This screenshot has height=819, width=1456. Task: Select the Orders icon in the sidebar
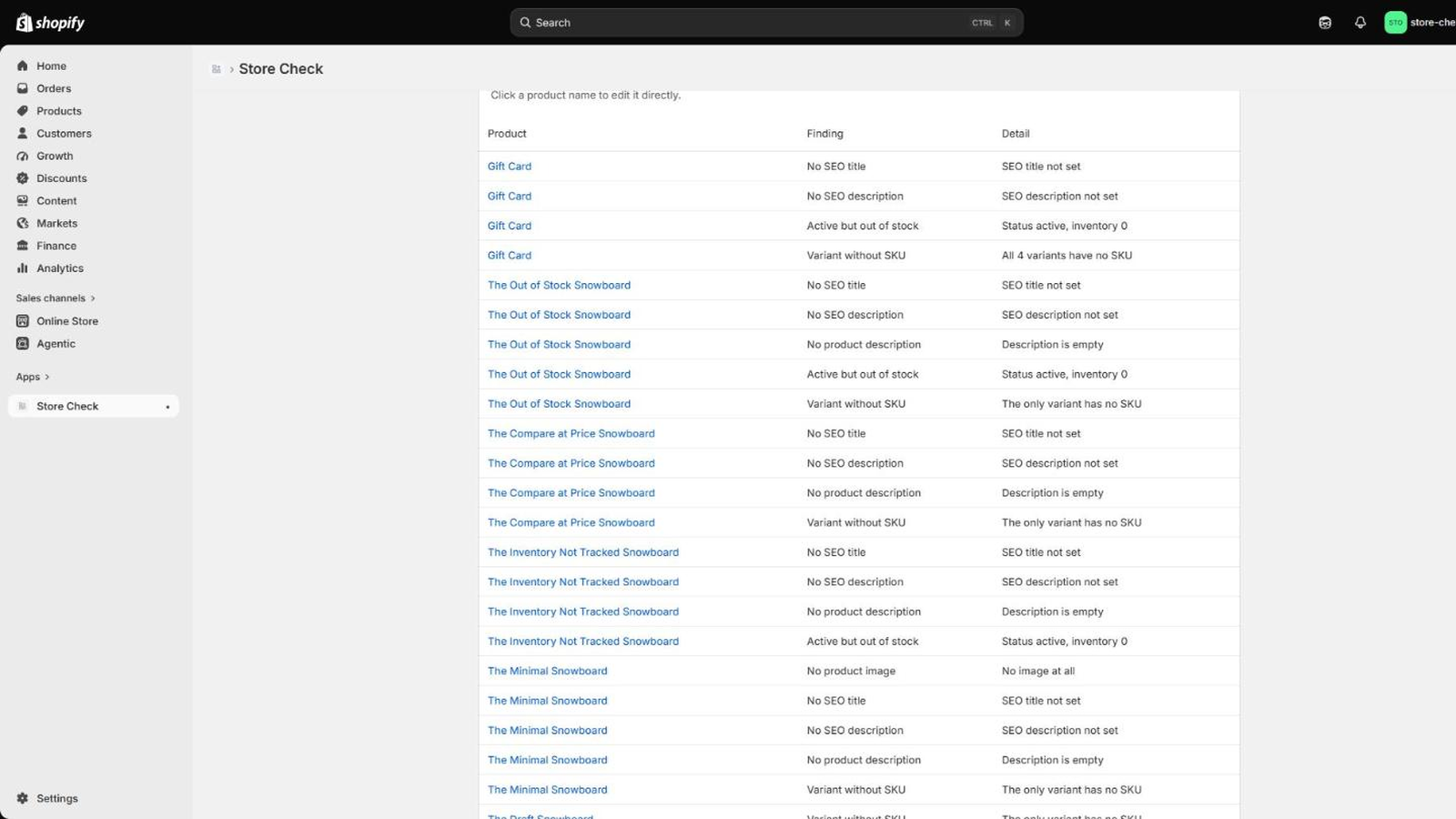click(23, 88)
